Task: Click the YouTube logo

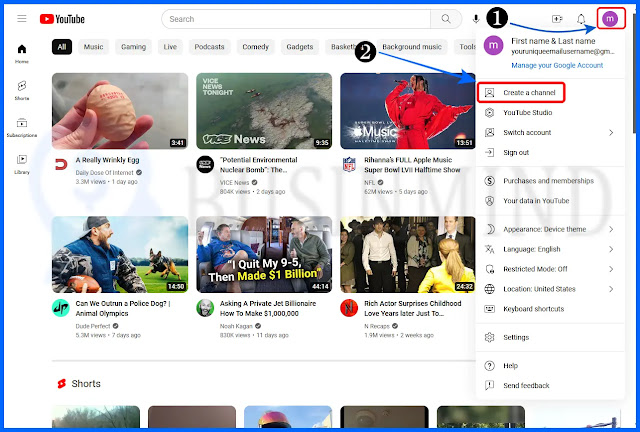Action: 62,19
